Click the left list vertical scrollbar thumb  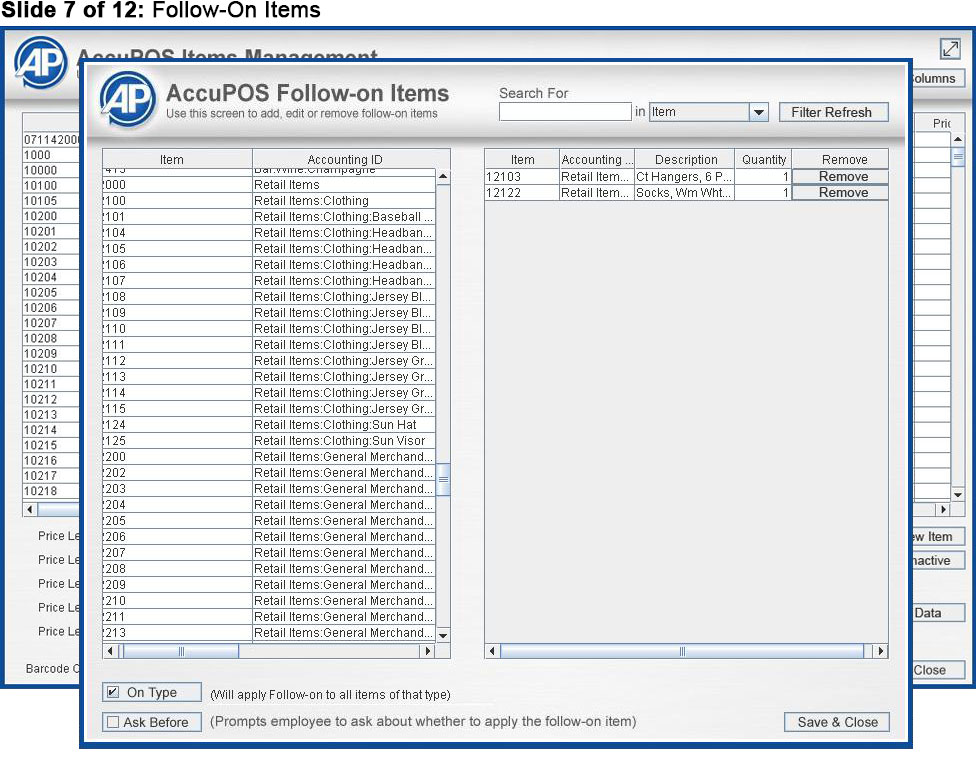pos(443,479)
